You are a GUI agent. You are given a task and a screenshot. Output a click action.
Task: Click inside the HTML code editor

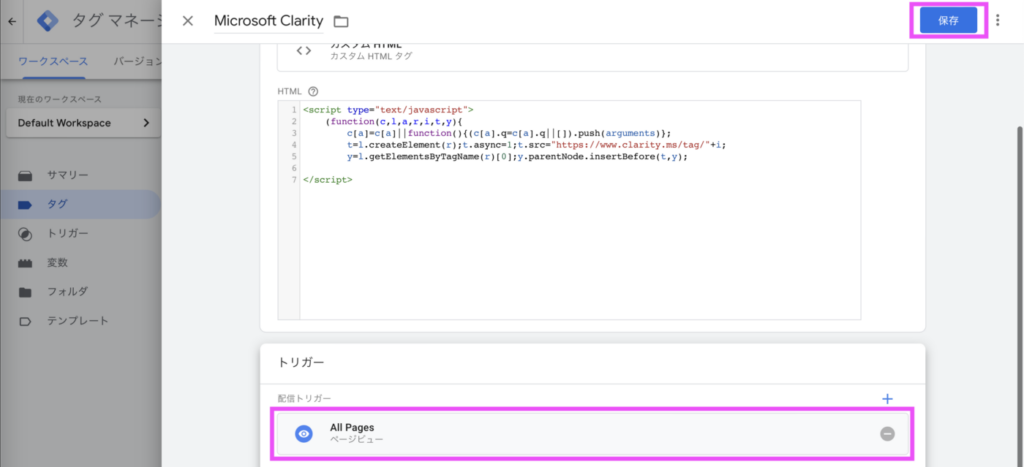[580, 240]
